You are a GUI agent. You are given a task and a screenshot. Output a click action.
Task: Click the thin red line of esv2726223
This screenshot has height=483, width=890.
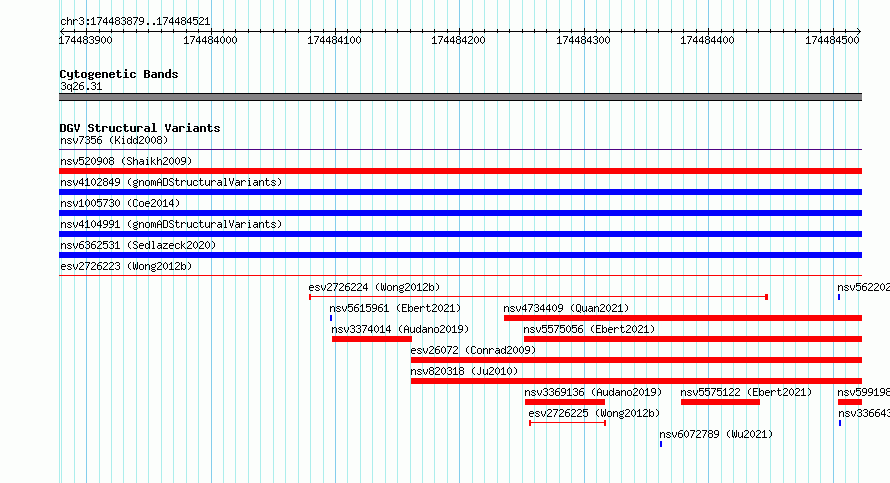(460, 276)
